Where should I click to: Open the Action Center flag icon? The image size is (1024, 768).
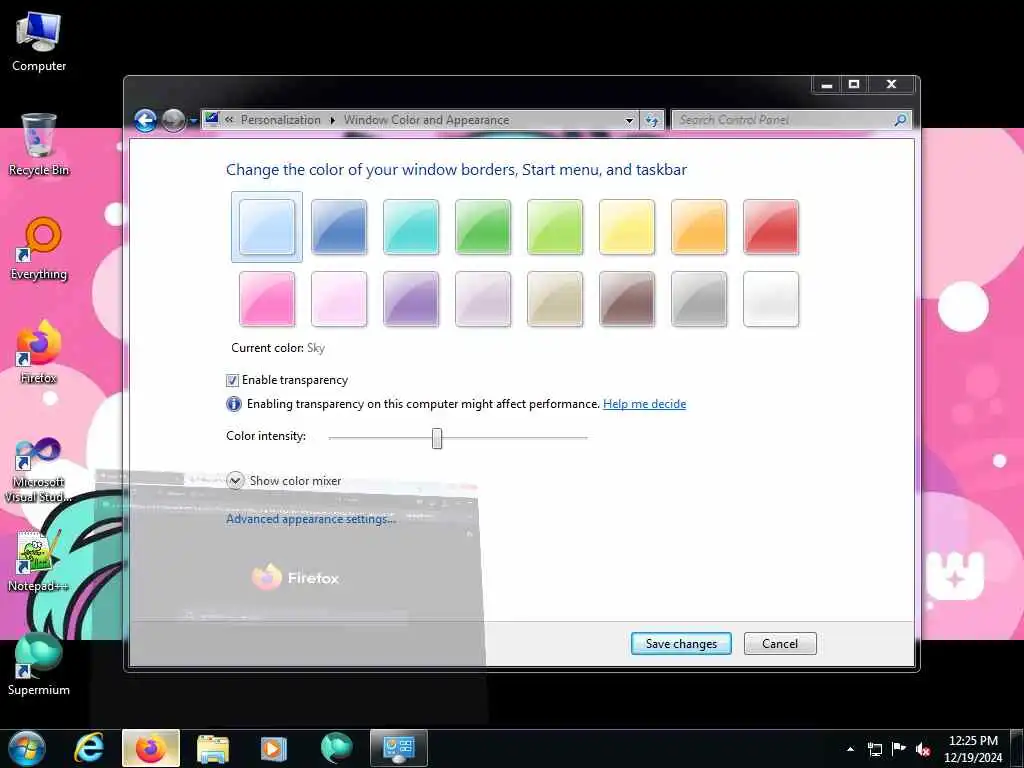[x=899, y=749]
